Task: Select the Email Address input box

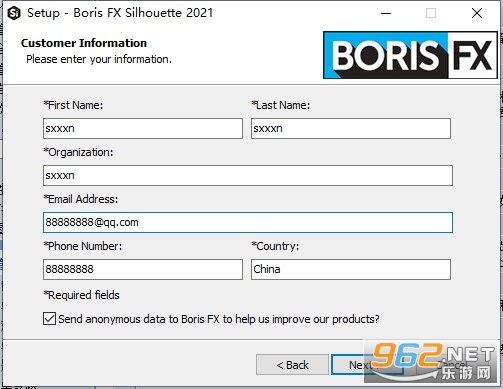Action: click(248, 222)
